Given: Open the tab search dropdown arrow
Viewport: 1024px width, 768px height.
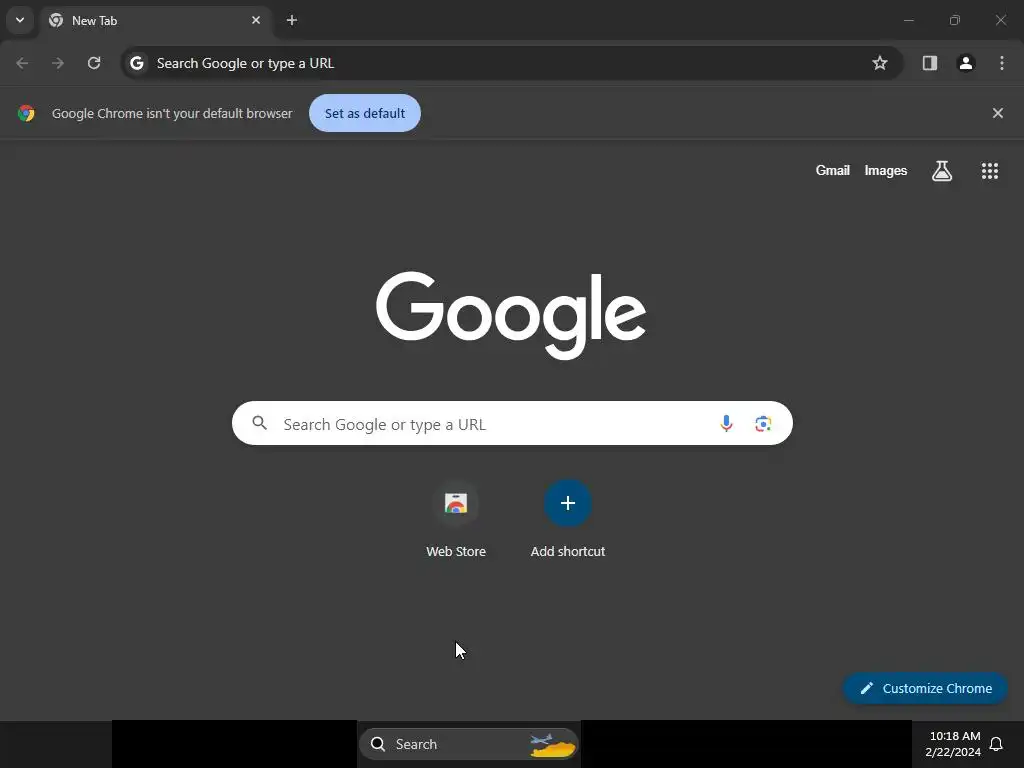Looking at the screenshot, I should [x=20, y=20].
